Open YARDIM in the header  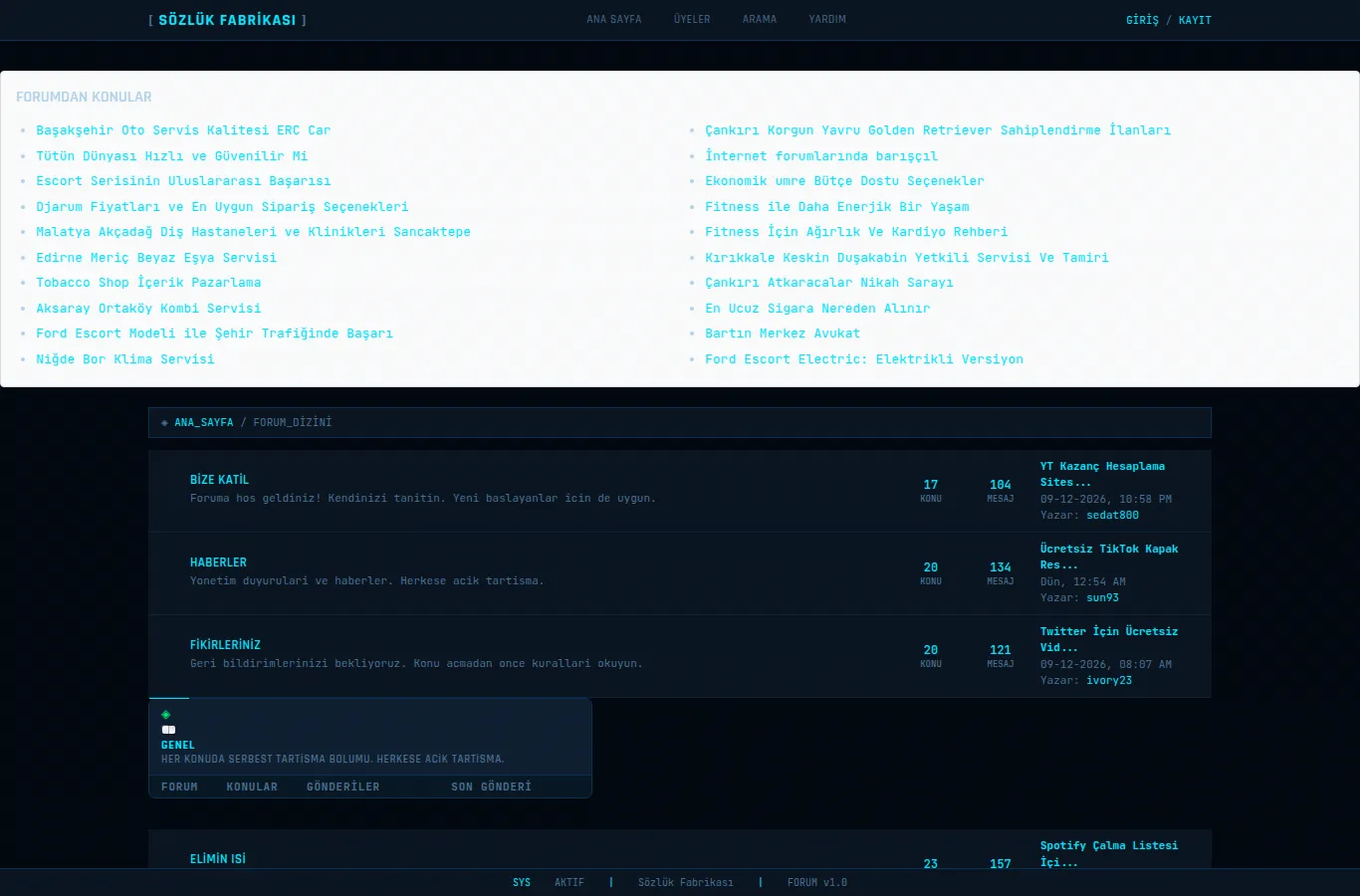pyautogui.click(x=827, y=19)
